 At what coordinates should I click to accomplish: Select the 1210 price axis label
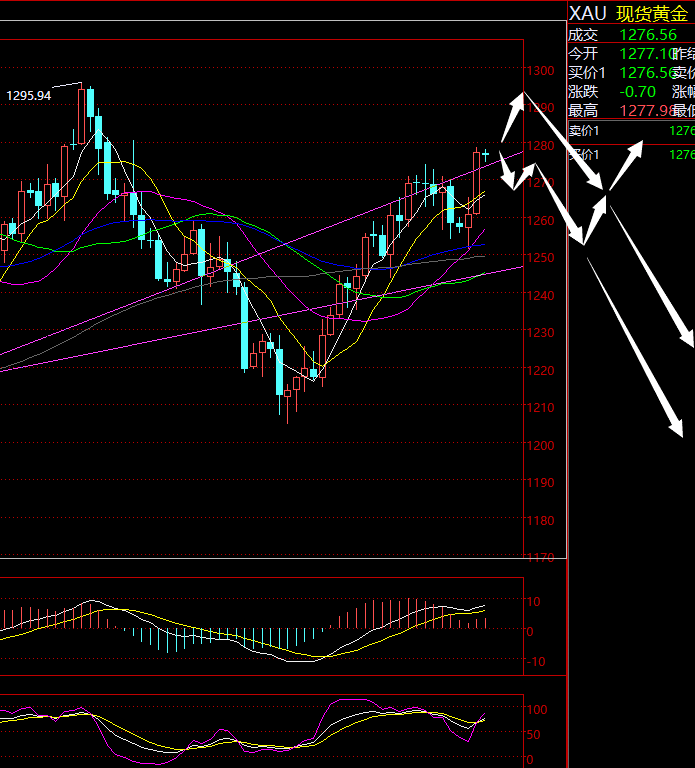[x=541, y=408]
